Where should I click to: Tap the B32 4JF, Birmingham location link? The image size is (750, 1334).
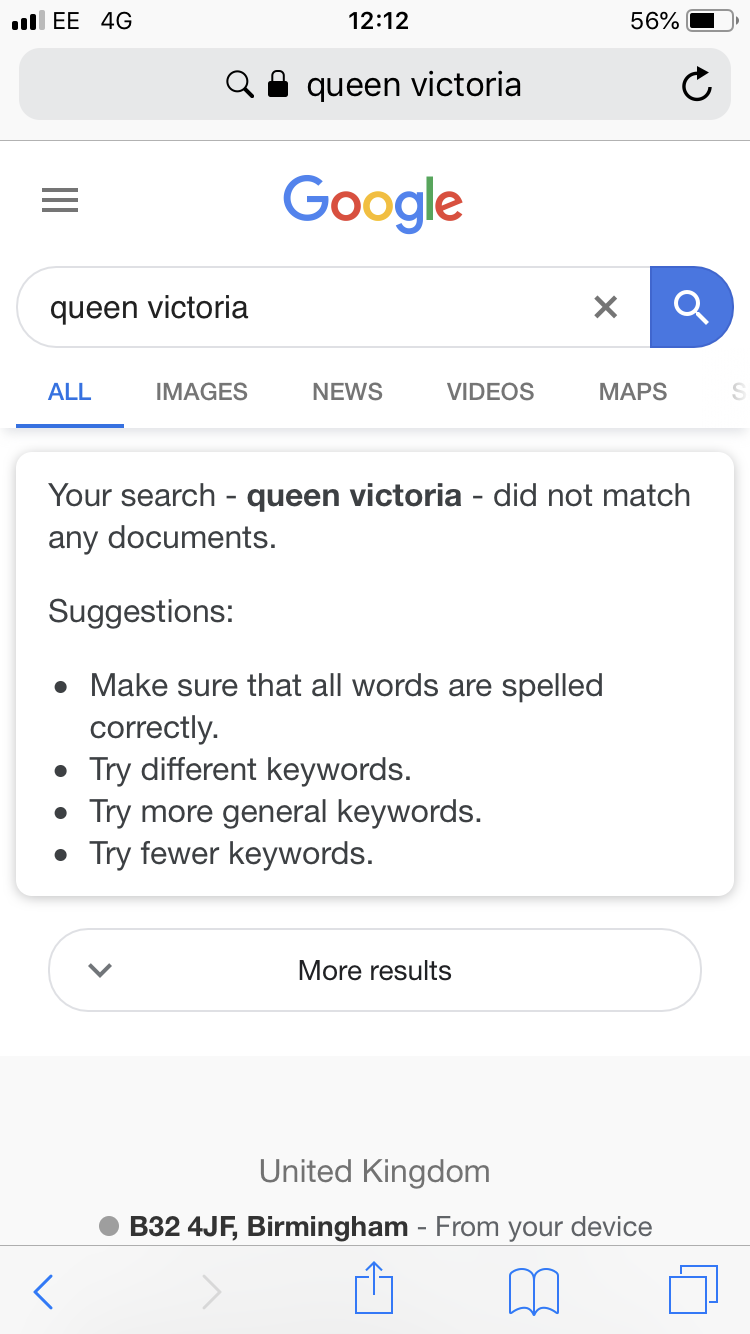click(x=268, y=1226)
